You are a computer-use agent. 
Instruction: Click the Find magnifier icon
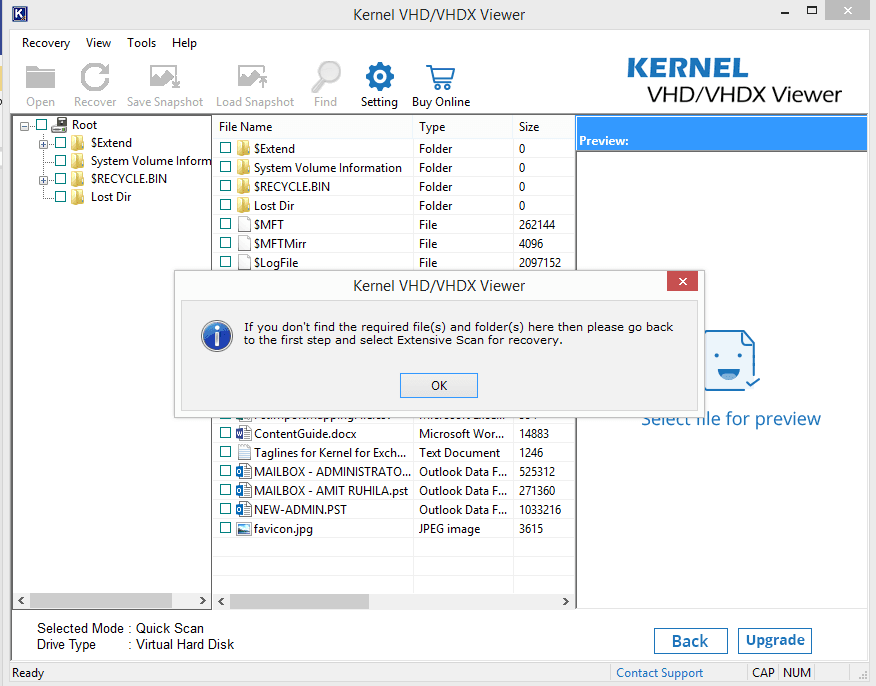point(325,78)
